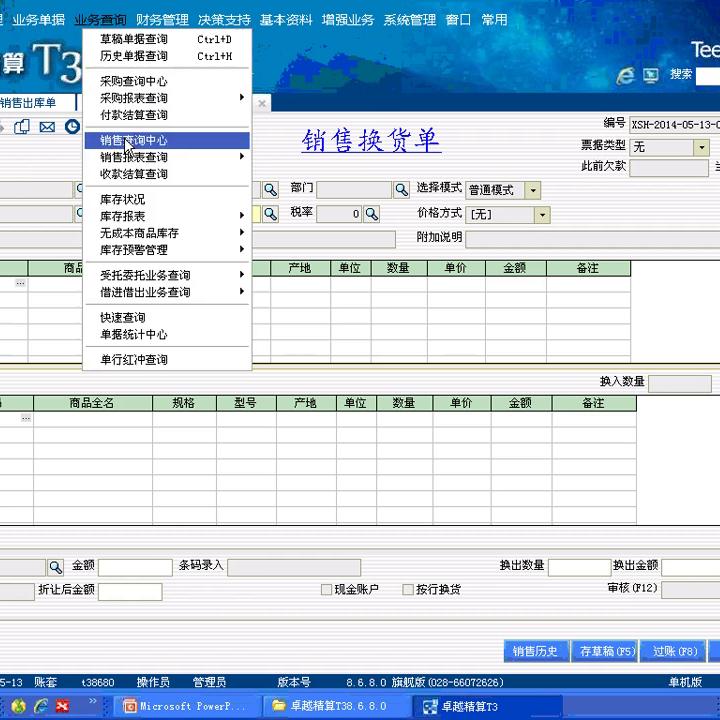Expand quick launch chevron in taskbar
The image size is (720, 720).
(x=93, y=701)
